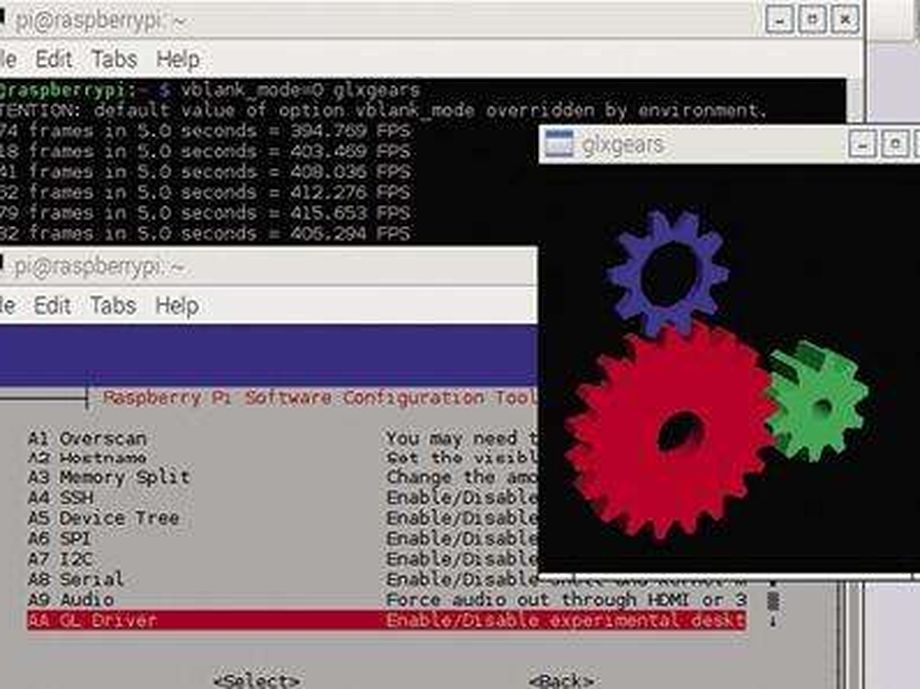The image size is (920, 689).
Task: Close the upper terminal window
Action: coord(845,20)
